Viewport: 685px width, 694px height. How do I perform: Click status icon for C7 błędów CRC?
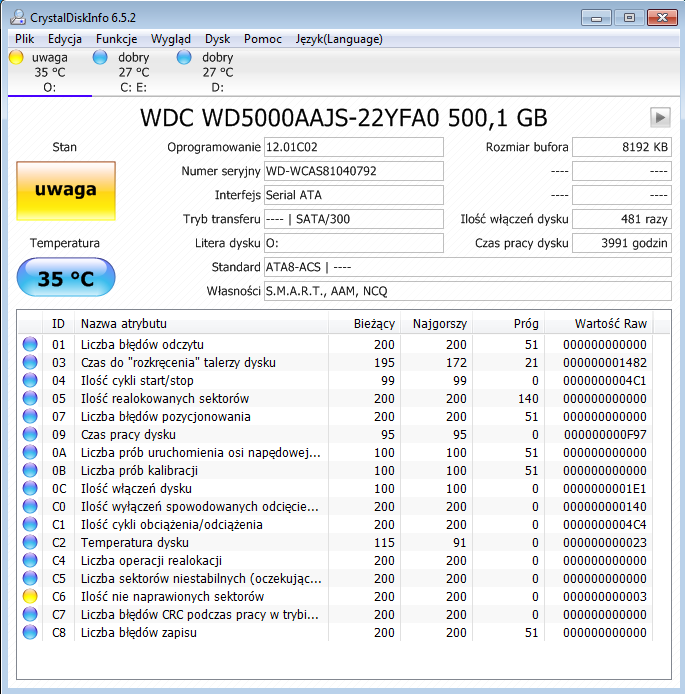click(x=30, y=614)
